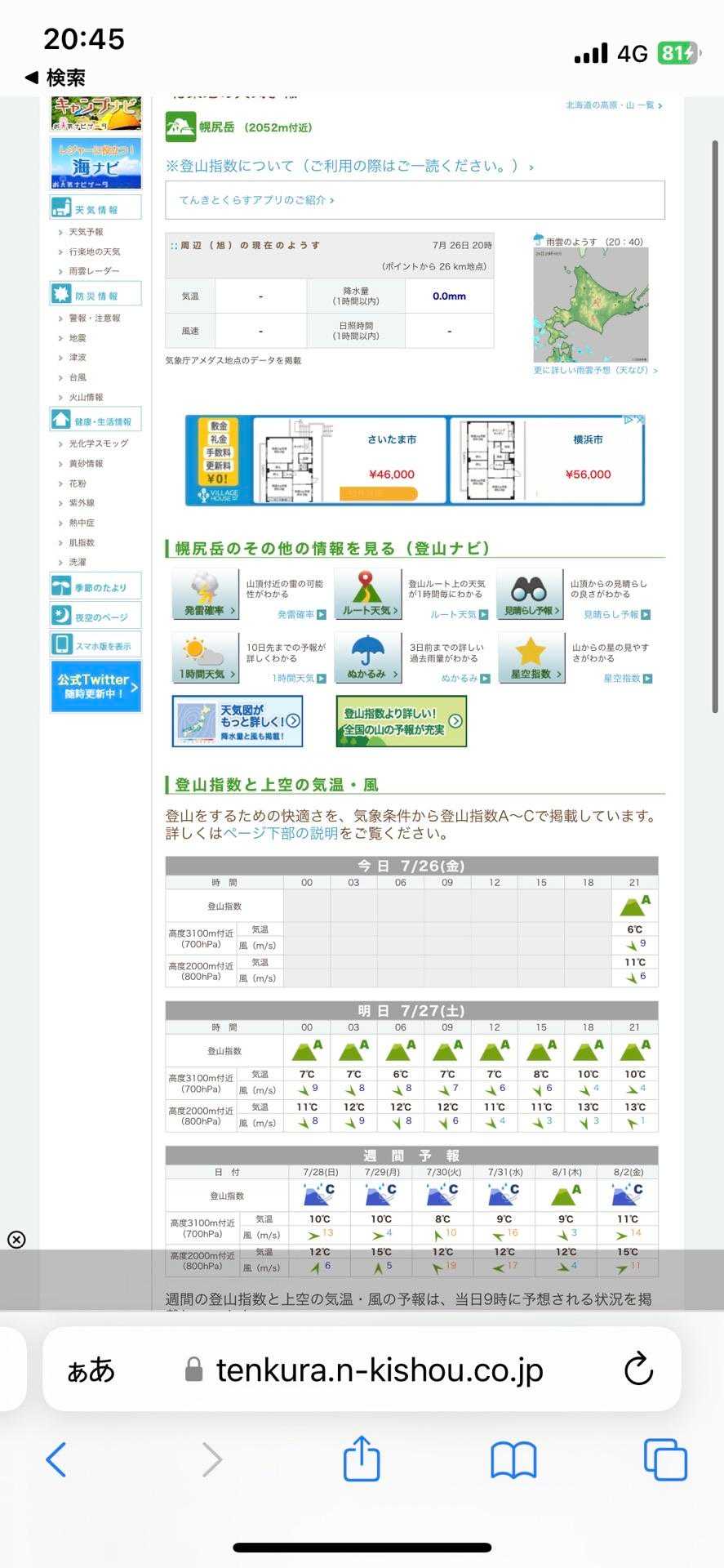Image resolution: width=724 pixels, height=1568 pixels.
Task: Tap the Safari share icon
Action: pos(362,1459)
